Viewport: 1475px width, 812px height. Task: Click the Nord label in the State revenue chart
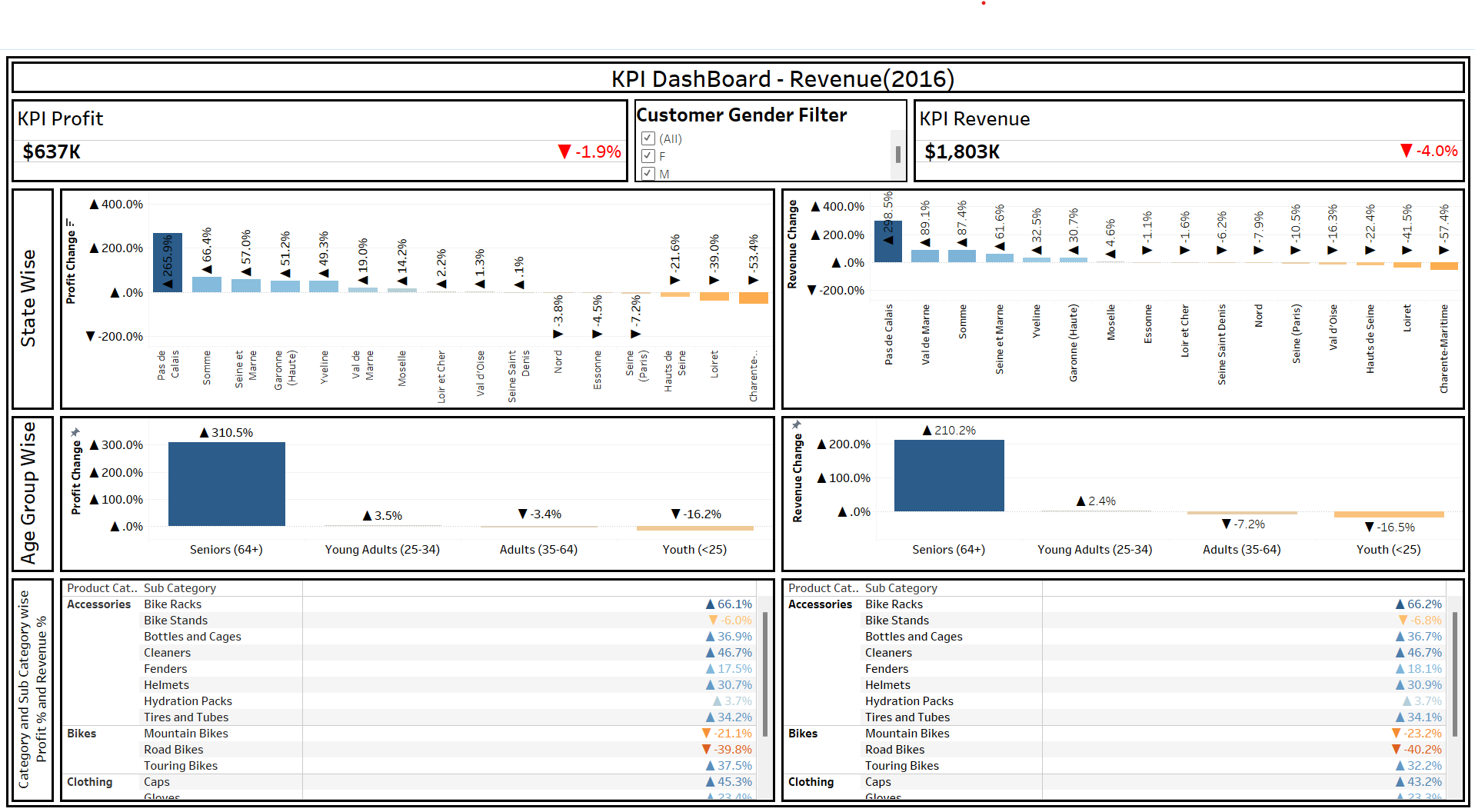1259,315
